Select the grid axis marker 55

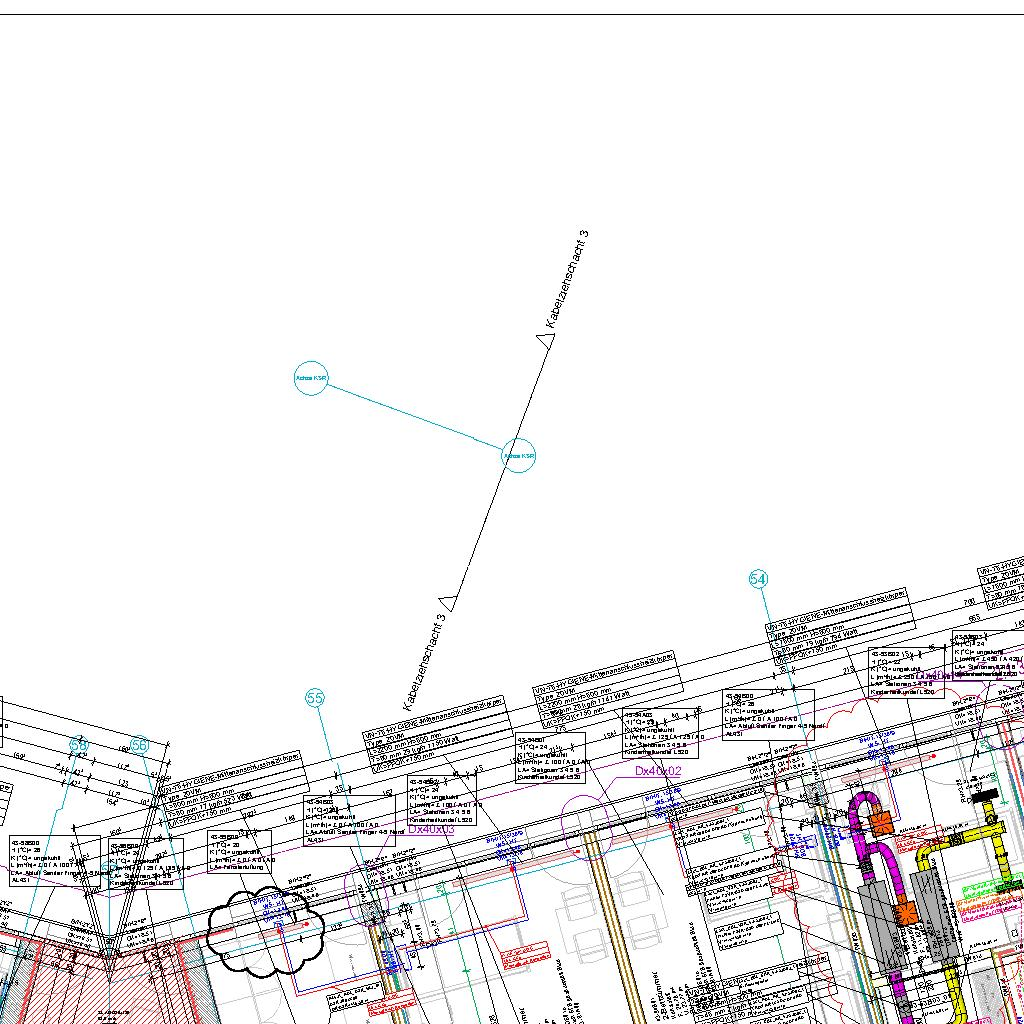click(x=315, y=698)
